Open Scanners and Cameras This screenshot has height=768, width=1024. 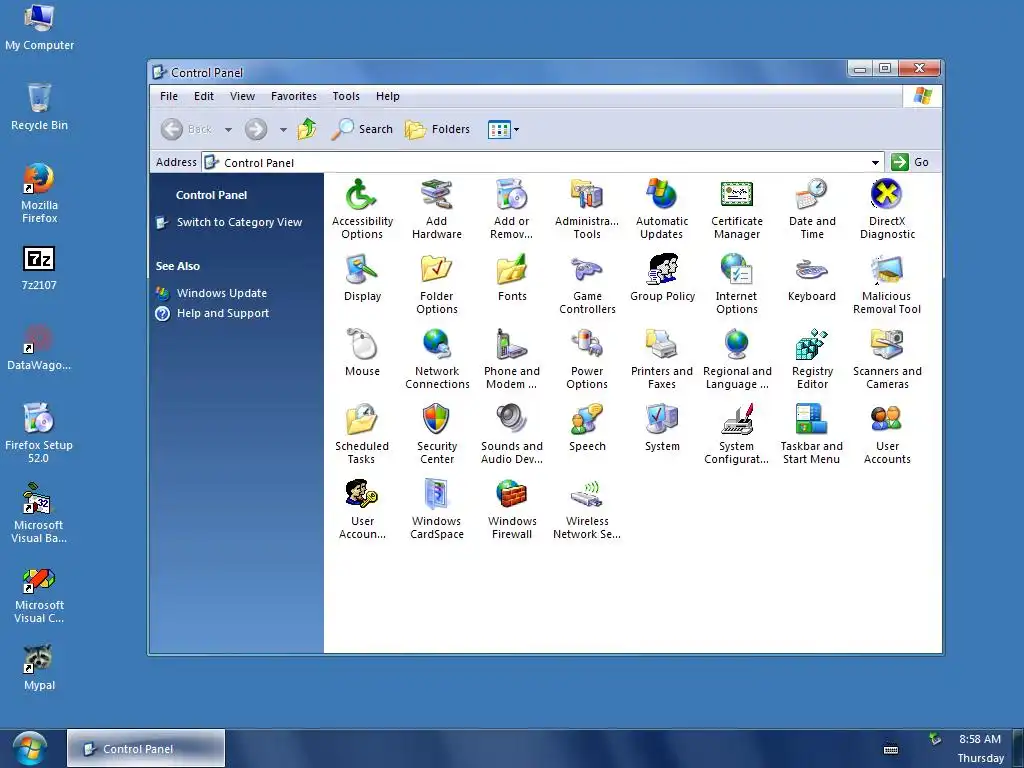[887, 359]
